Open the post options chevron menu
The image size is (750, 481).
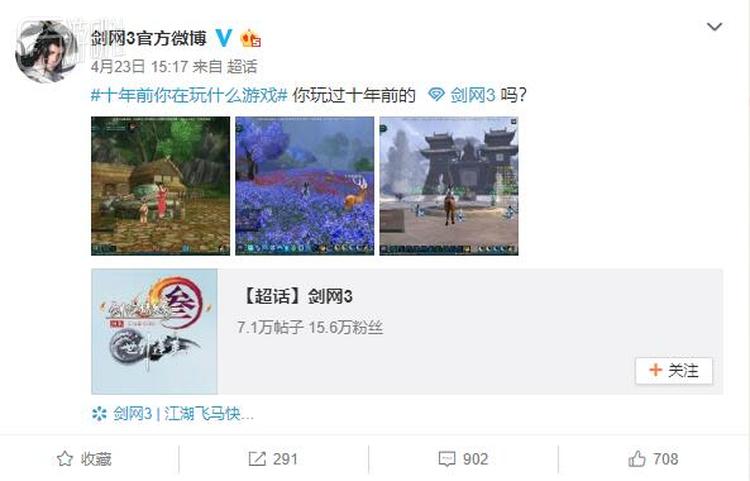point(714,27)
